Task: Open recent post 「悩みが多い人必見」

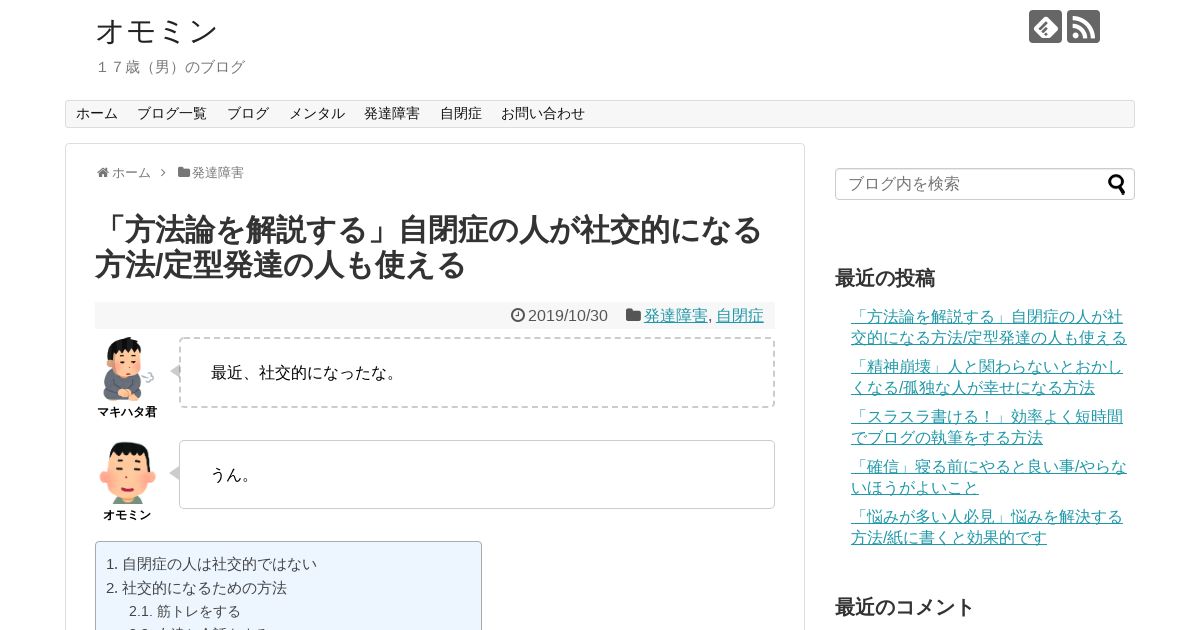Action: tap(987, 527)
